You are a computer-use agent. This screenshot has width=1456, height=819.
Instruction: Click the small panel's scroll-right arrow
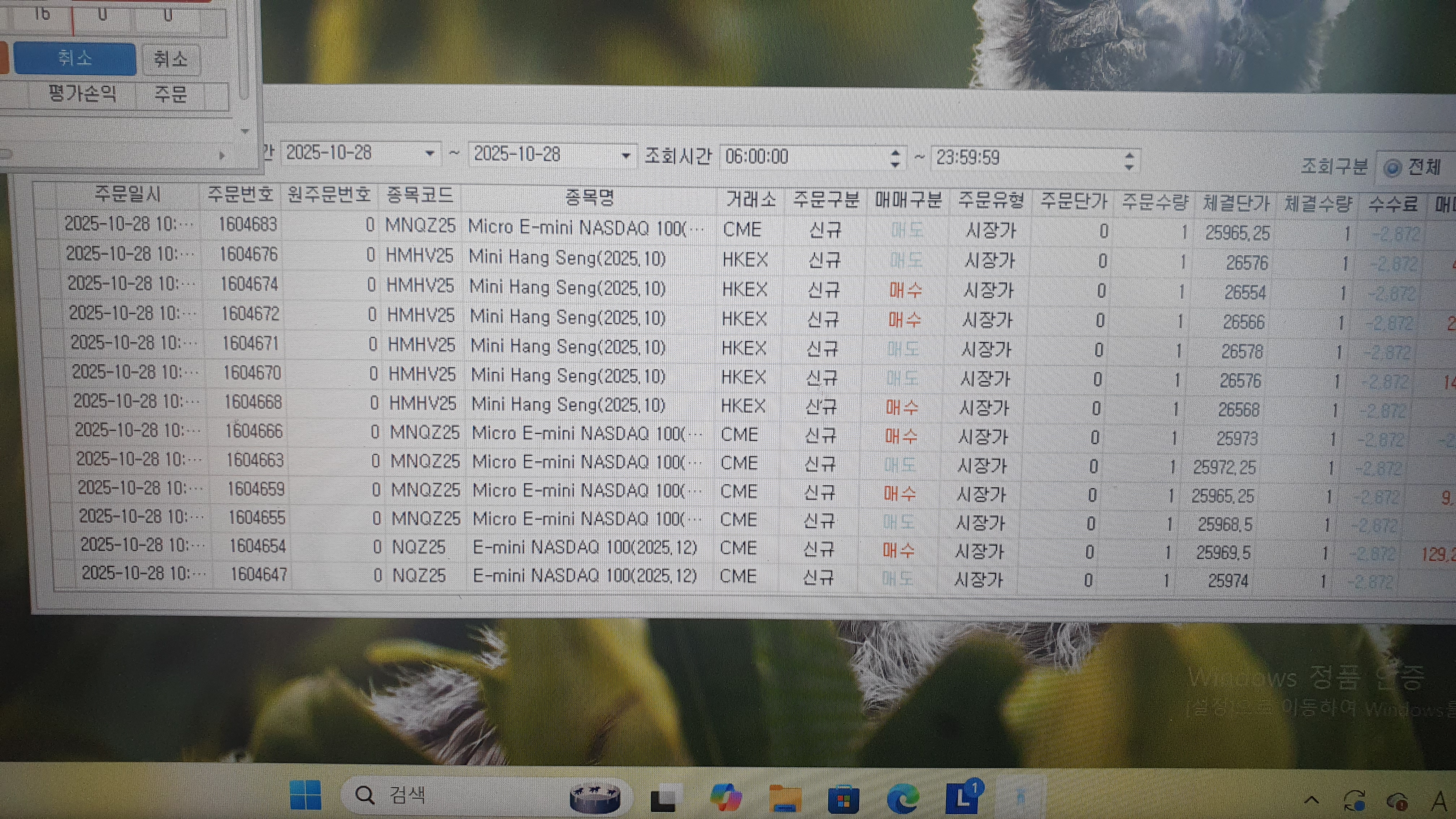pyautogui.click(x=222, y=155)
